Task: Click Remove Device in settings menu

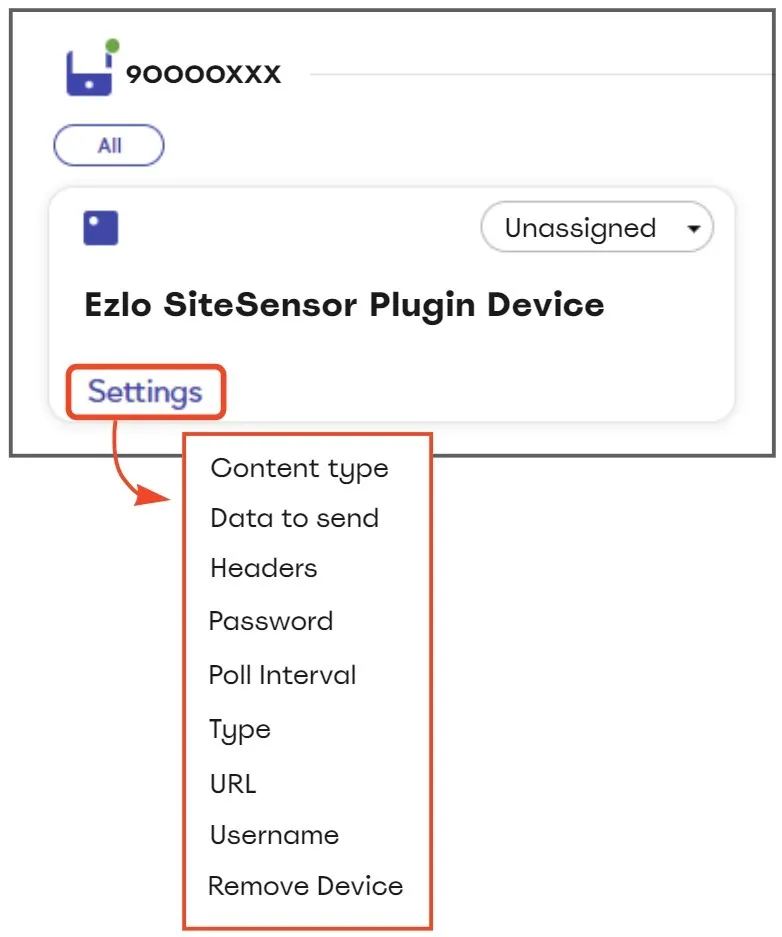Action: (305, 886)
